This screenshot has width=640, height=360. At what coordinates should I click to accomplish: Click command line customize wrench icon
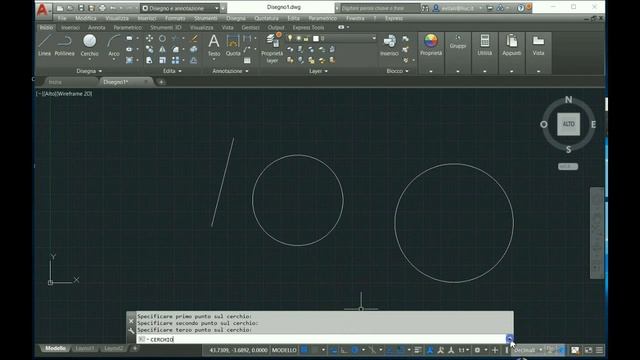click(131, 331)
